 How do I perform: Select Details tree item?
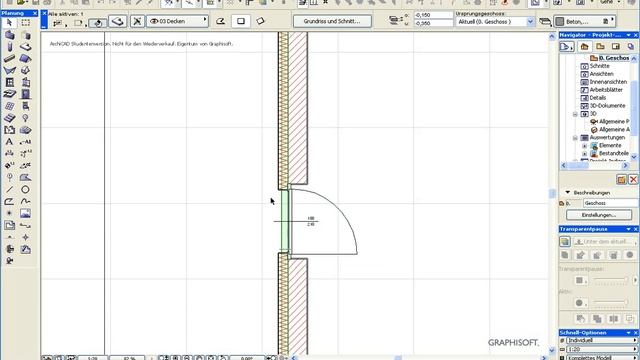pyautogui.click(x=598, y=98)
